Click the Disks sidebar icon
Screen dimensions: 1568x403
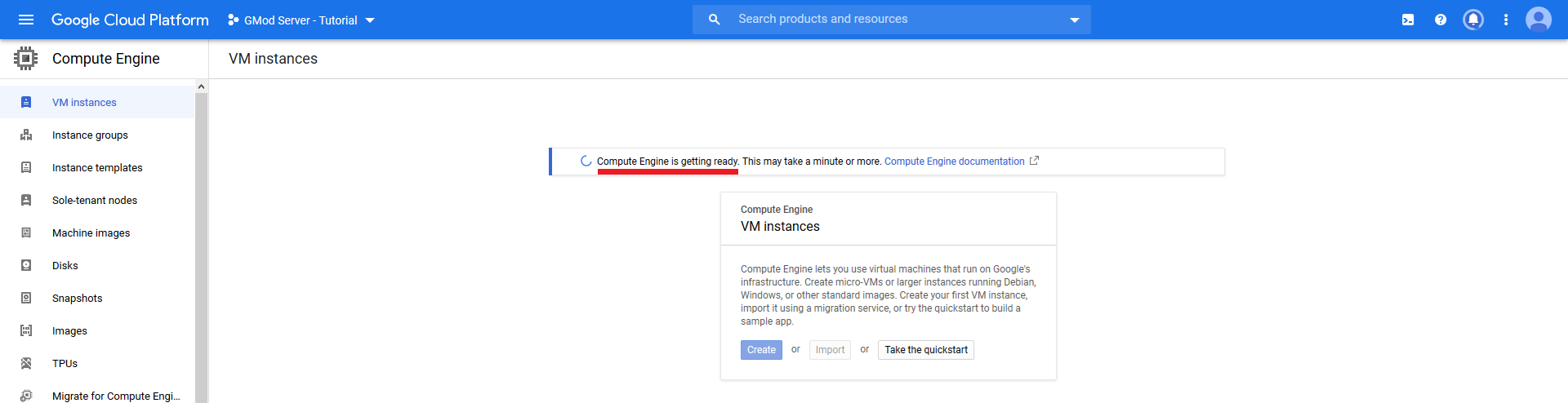pos(26,266)
